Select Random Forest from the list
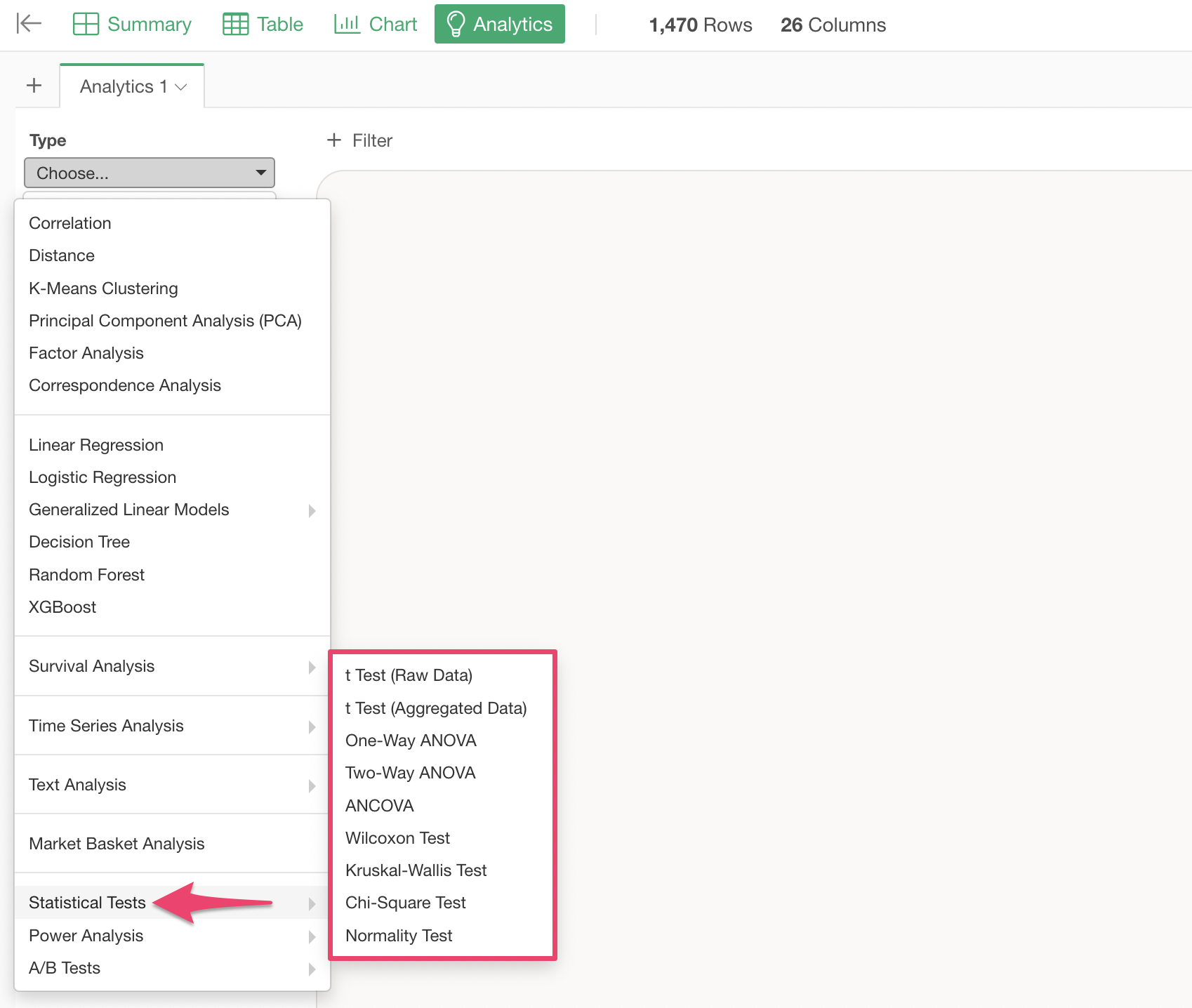 pyautogui.click(x=86, y=575)
